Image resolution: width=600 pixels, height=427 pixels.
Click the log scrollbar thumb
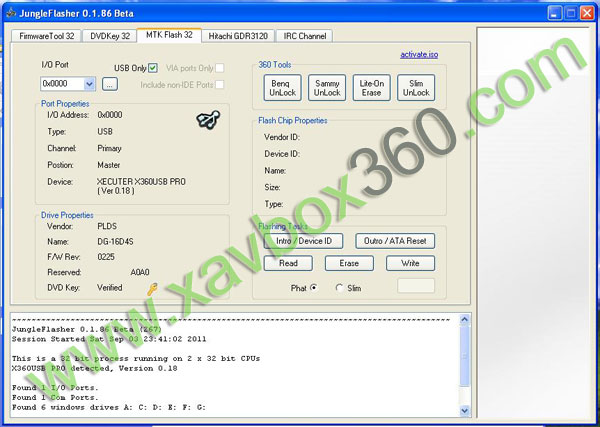pyautogui.click(x=465, y=355)
